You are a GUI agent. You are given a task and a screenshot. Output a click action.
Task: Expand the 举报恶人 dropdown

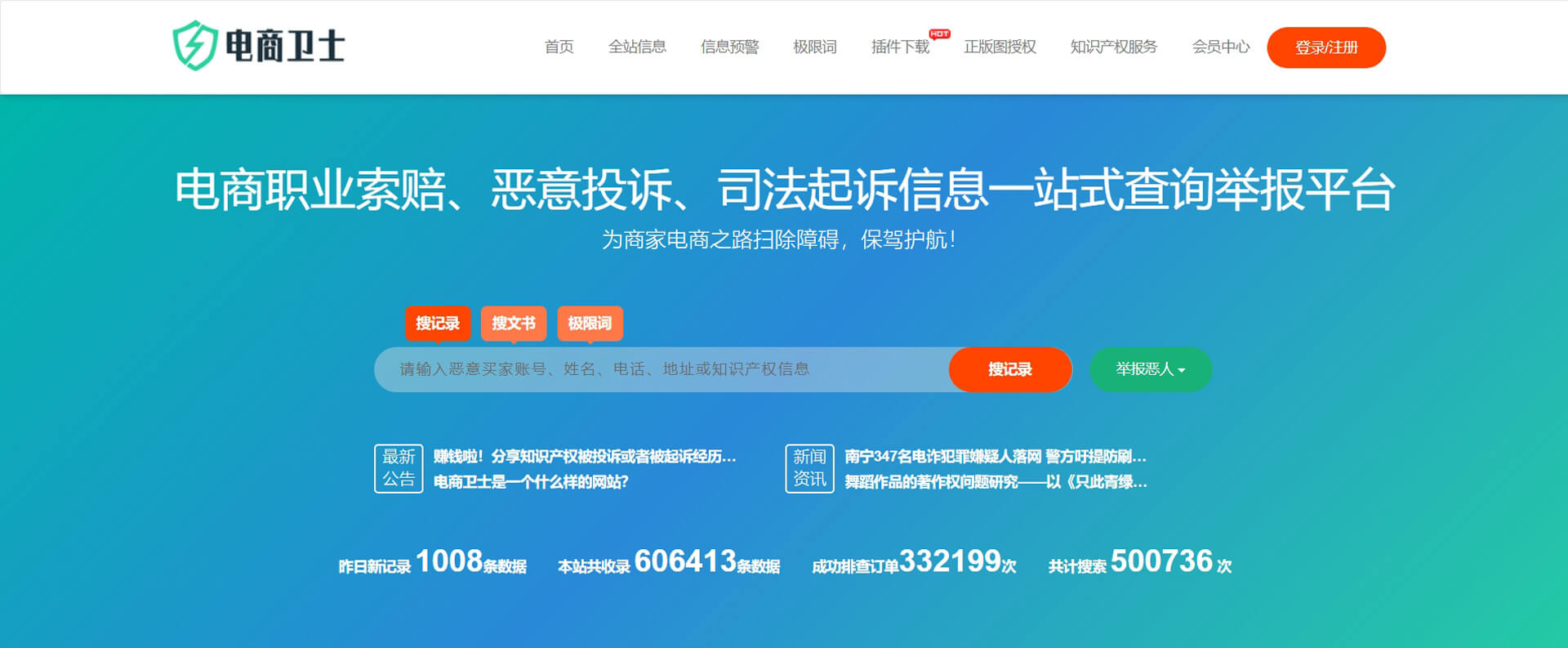click(1150, 369)
